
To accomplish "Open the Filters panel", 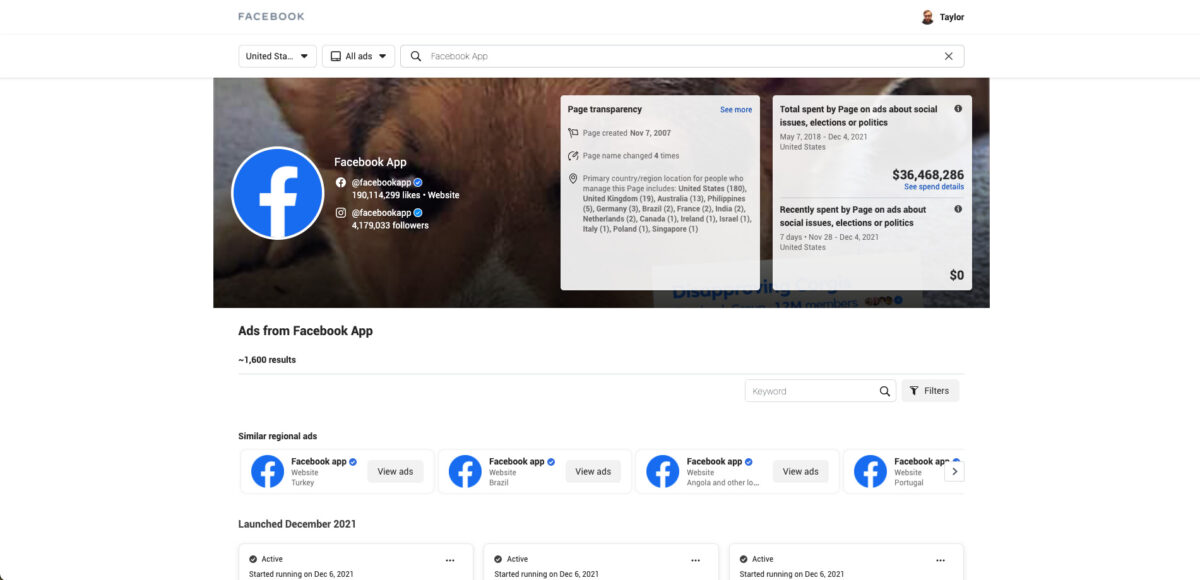I will click(x=930, y=390).
